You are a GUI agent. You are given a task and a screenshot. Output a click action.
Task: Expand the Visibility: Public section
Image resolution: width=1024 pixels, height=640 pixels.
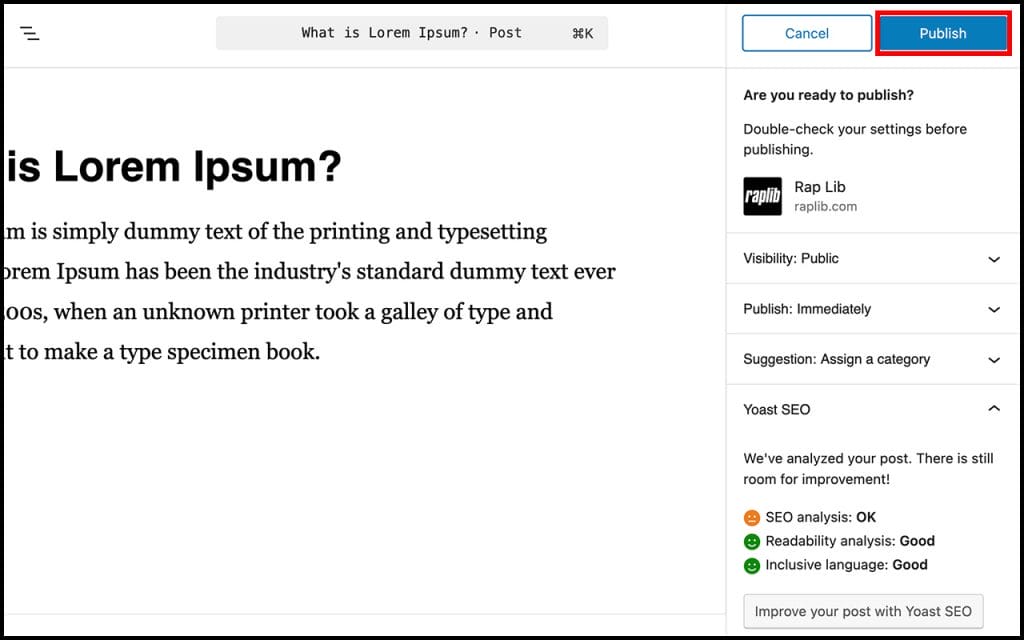point(994,259)
